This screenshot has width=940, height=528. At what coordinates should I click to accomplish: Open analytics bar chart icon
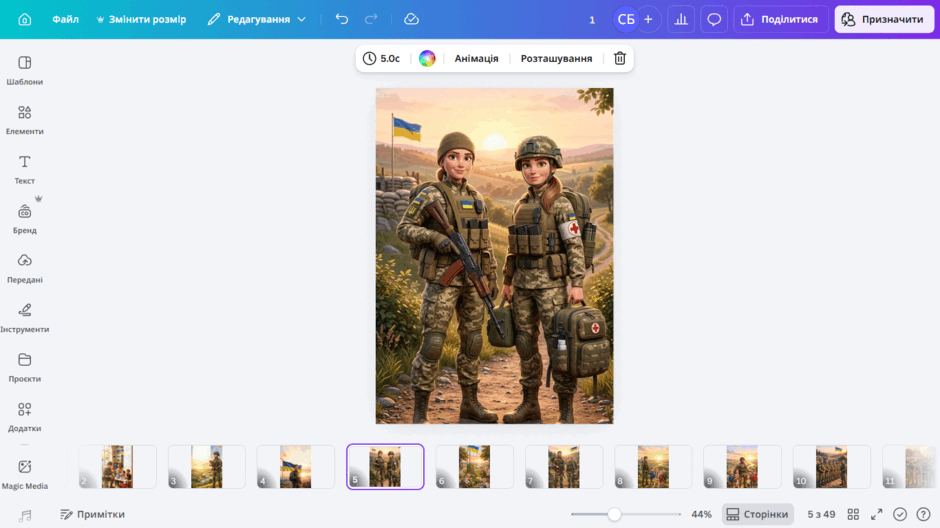(681, 19)
